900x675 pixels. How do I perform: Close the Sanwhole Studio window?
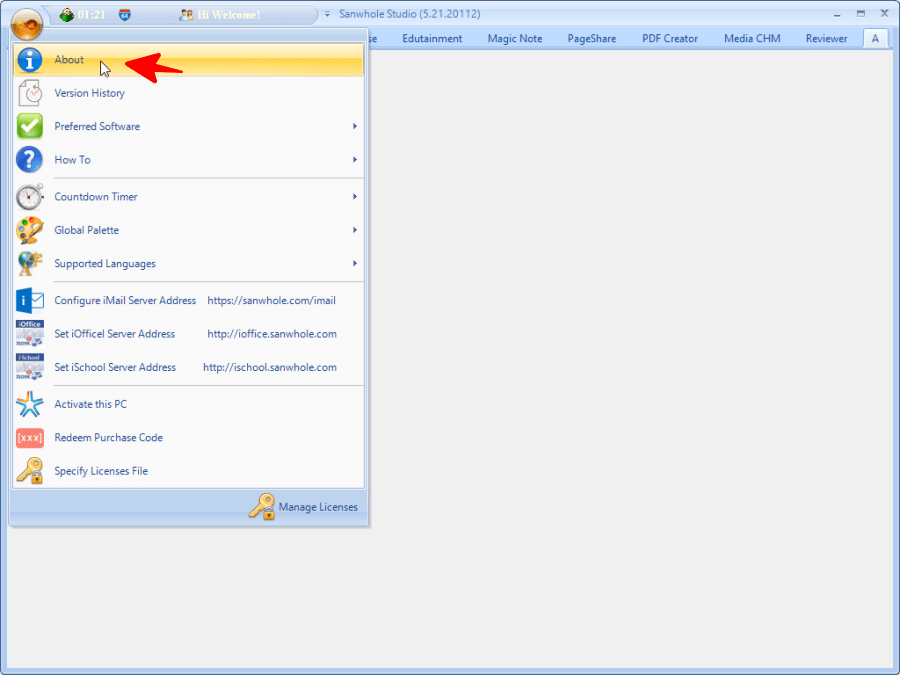pyautogui.click(x=885, y=13)
